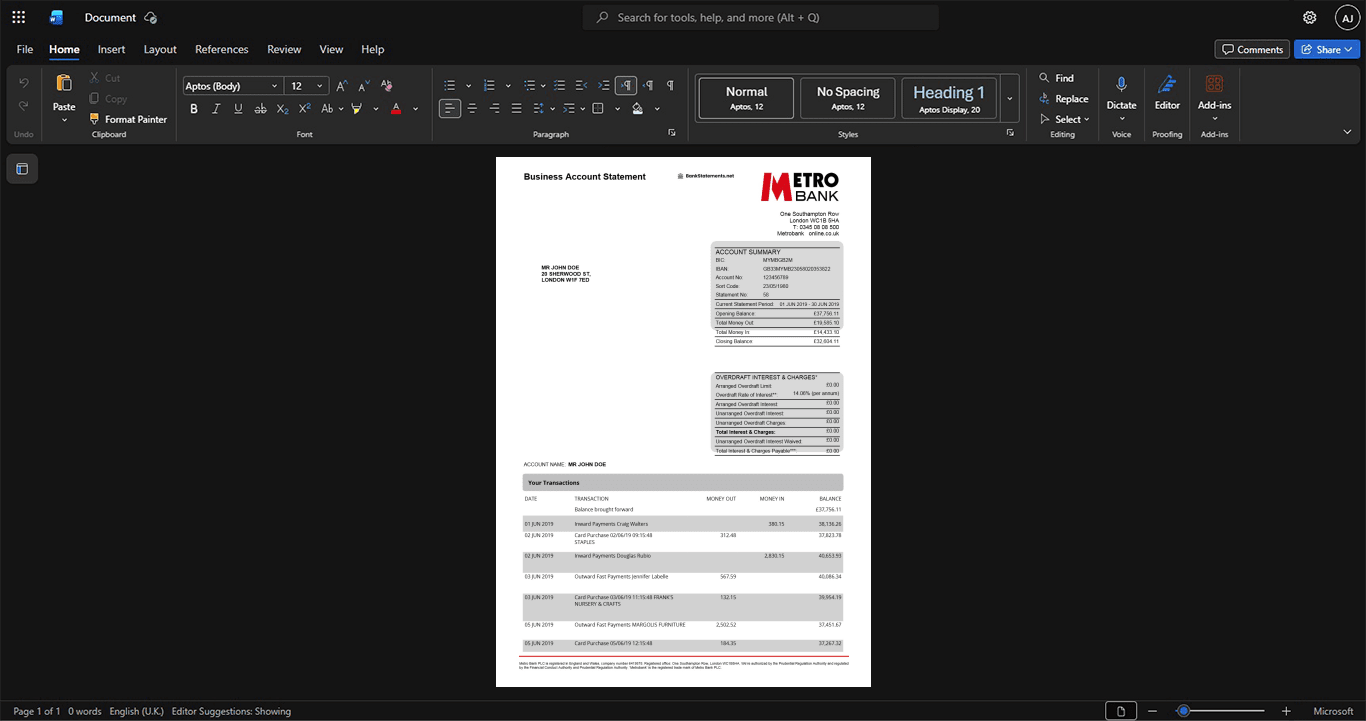Screen dimensions: 1366x721
Task: Open the Help tab
Action: coord(372,49)
